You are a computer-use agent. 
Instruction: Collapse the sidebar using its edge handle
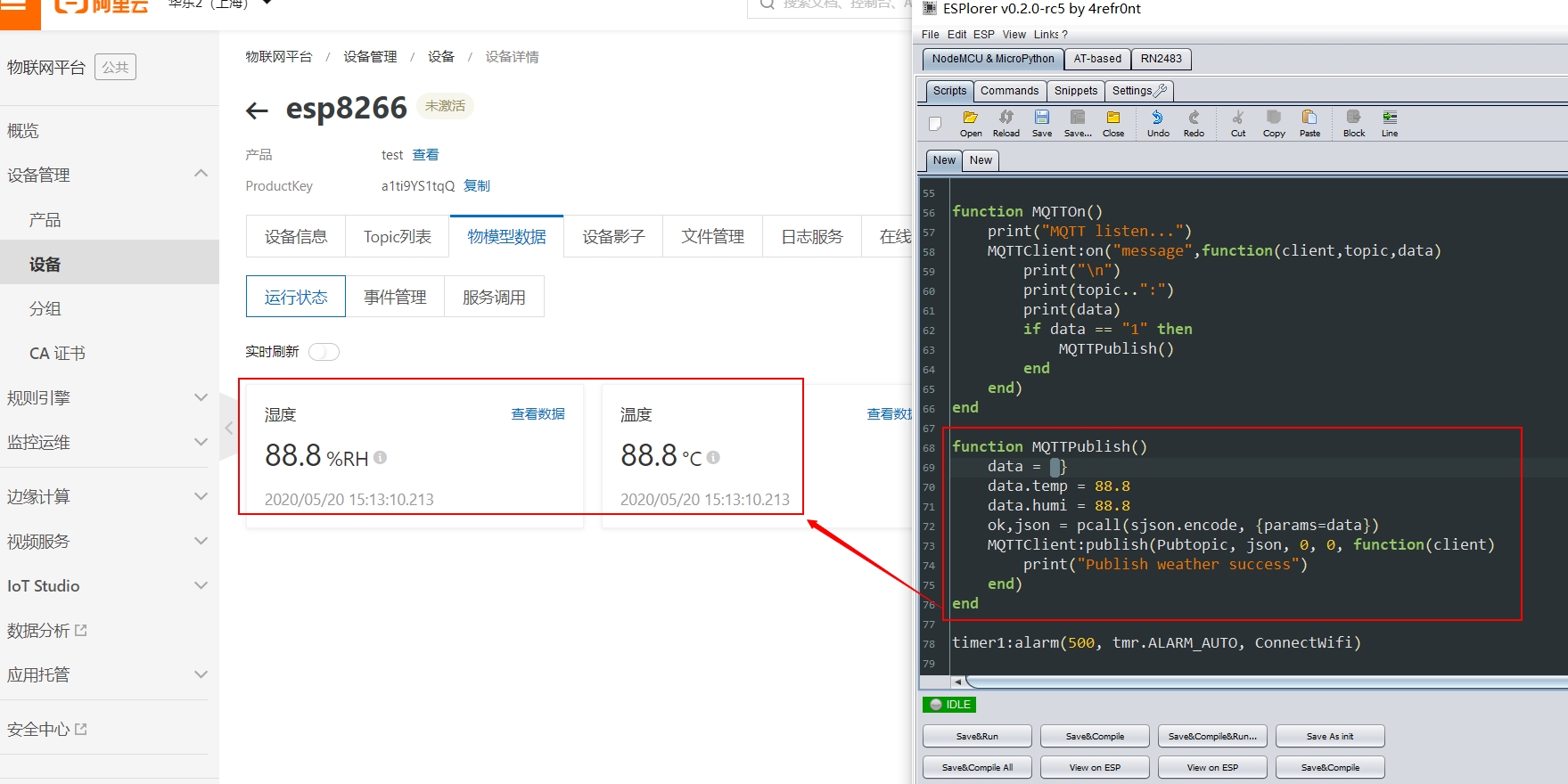228,429
